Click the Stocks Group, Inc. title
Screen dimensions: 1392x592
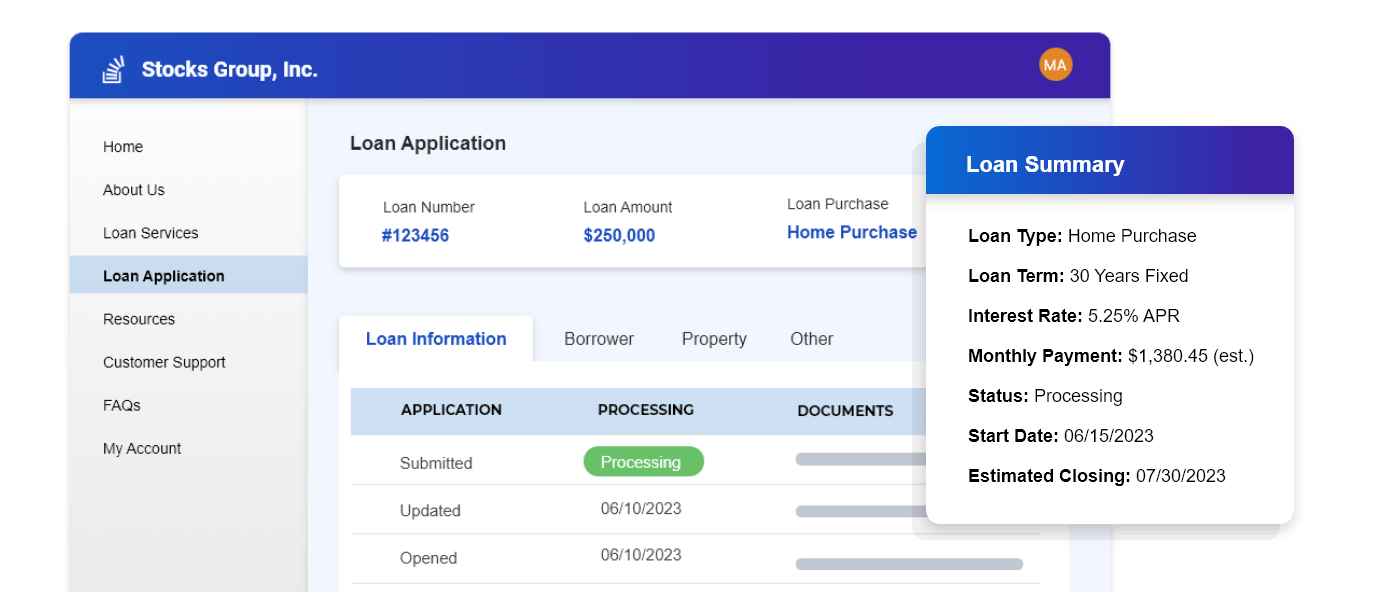coord(230,70)
